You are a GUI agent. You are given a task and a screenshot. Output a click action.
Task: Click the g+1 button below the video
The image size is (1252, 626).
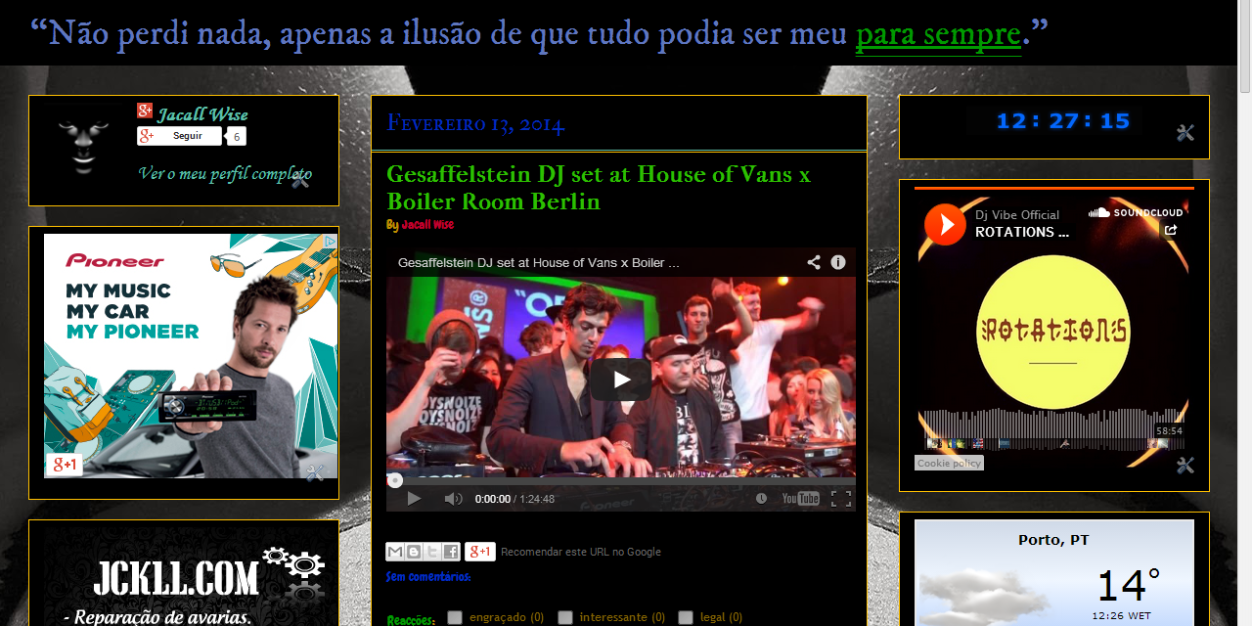click(480, 552)
